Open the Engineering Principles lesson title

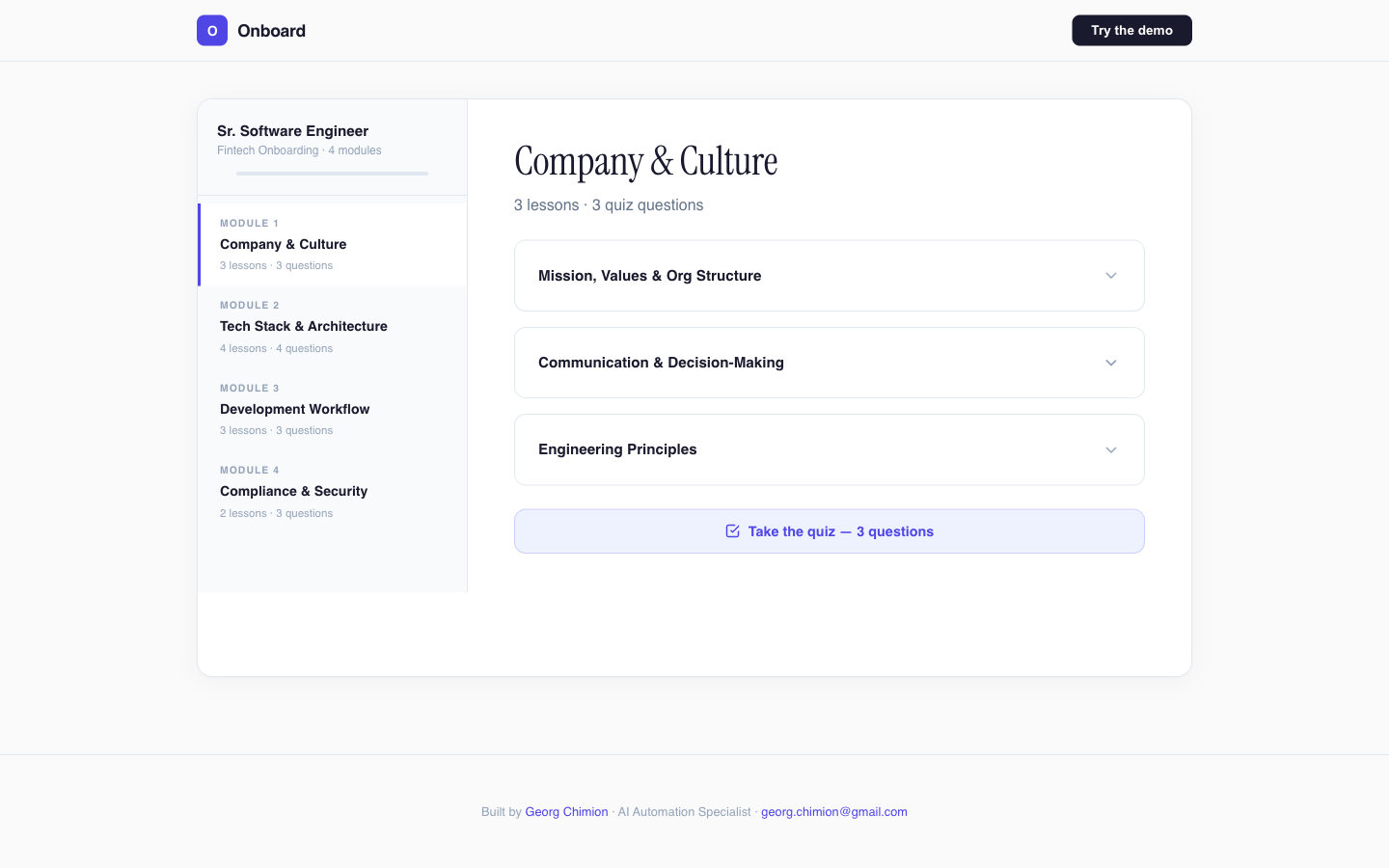tap(617, 449)
